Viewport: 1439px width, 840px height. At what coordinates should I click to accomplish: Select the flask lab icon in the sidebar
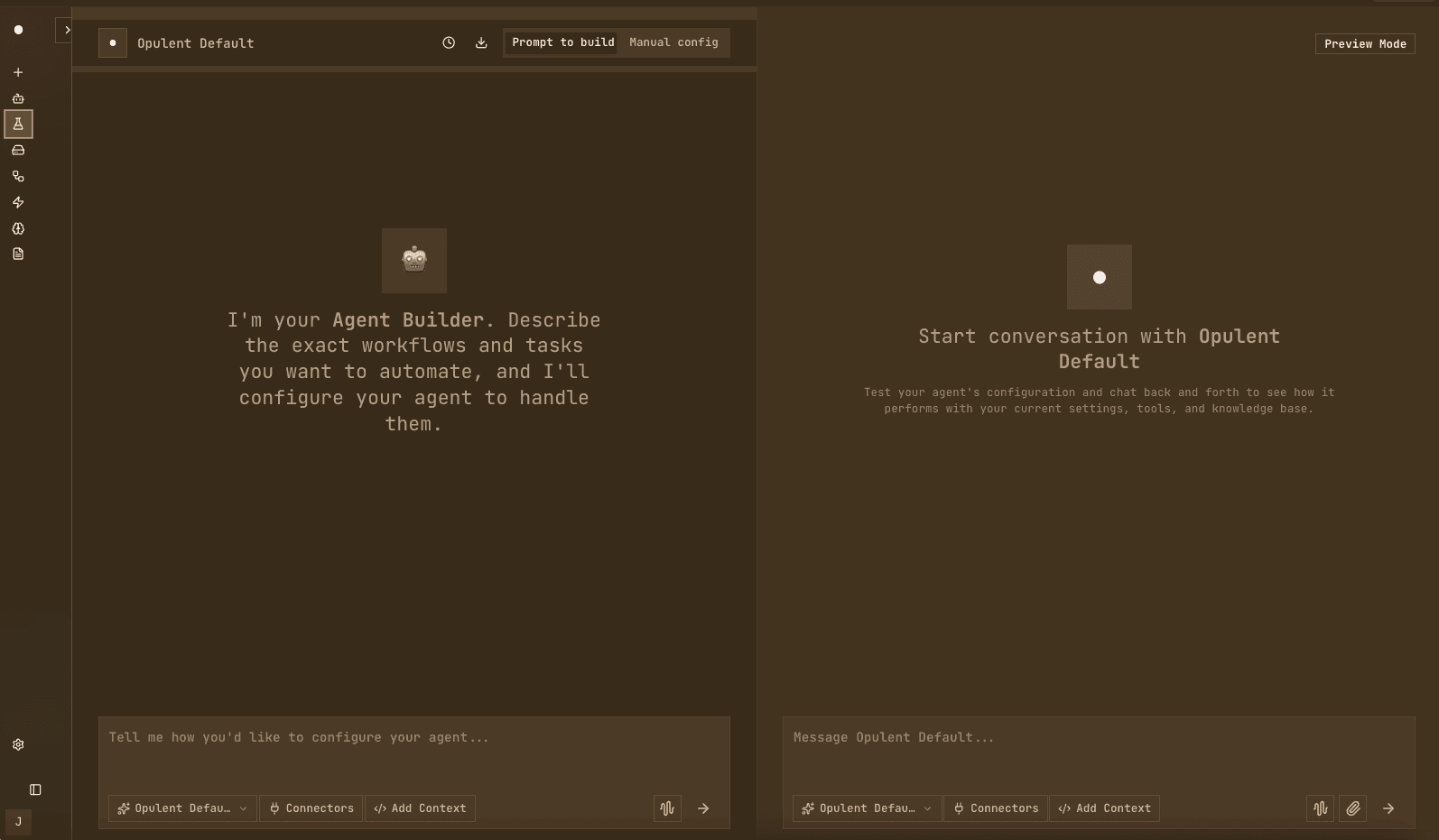[x=18, y=124]
